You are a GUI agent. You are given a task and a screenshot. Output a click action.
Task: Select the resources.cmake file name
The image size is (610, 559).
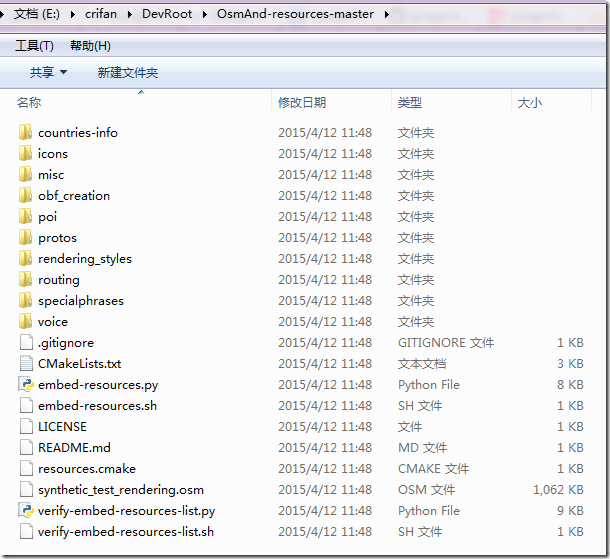87,469
